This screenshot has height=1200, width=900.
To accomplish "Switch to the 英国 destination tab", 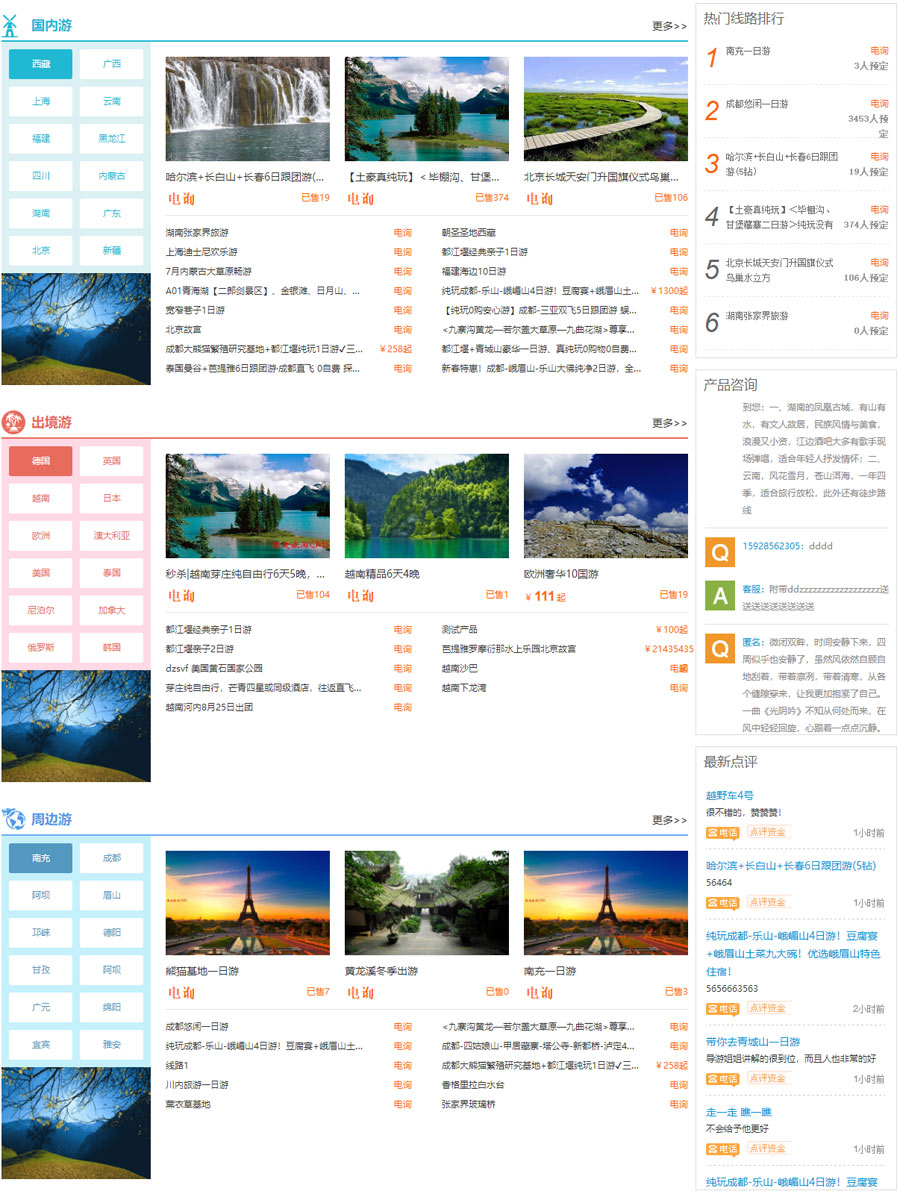I will [x=112, y=461].
